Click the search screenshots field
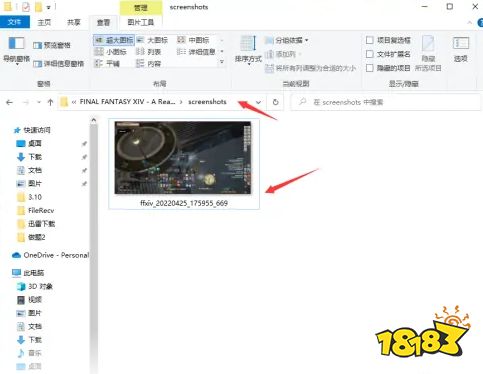 coord(386,102)
